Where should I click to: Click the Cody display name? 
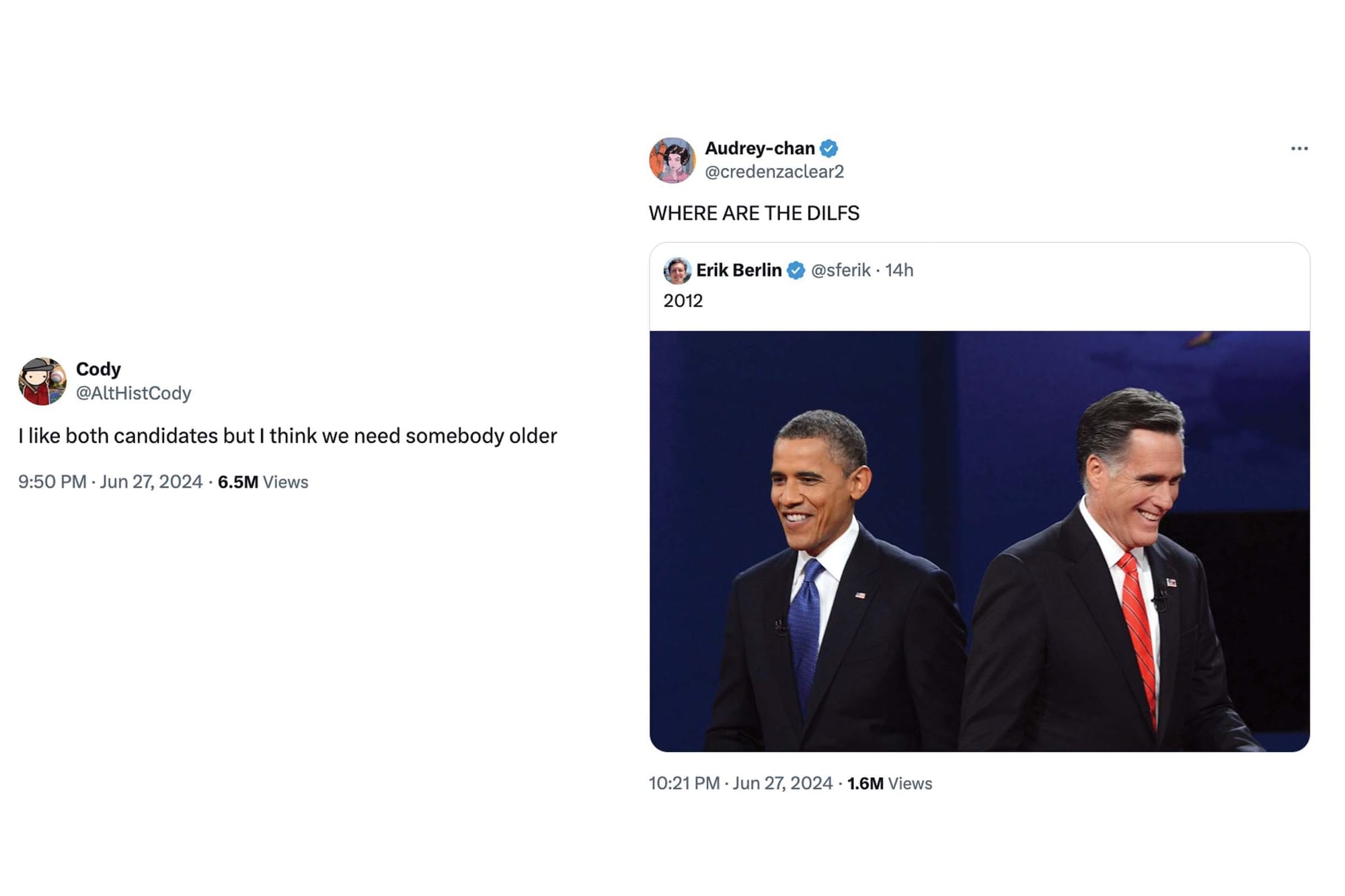click(98, 369)
